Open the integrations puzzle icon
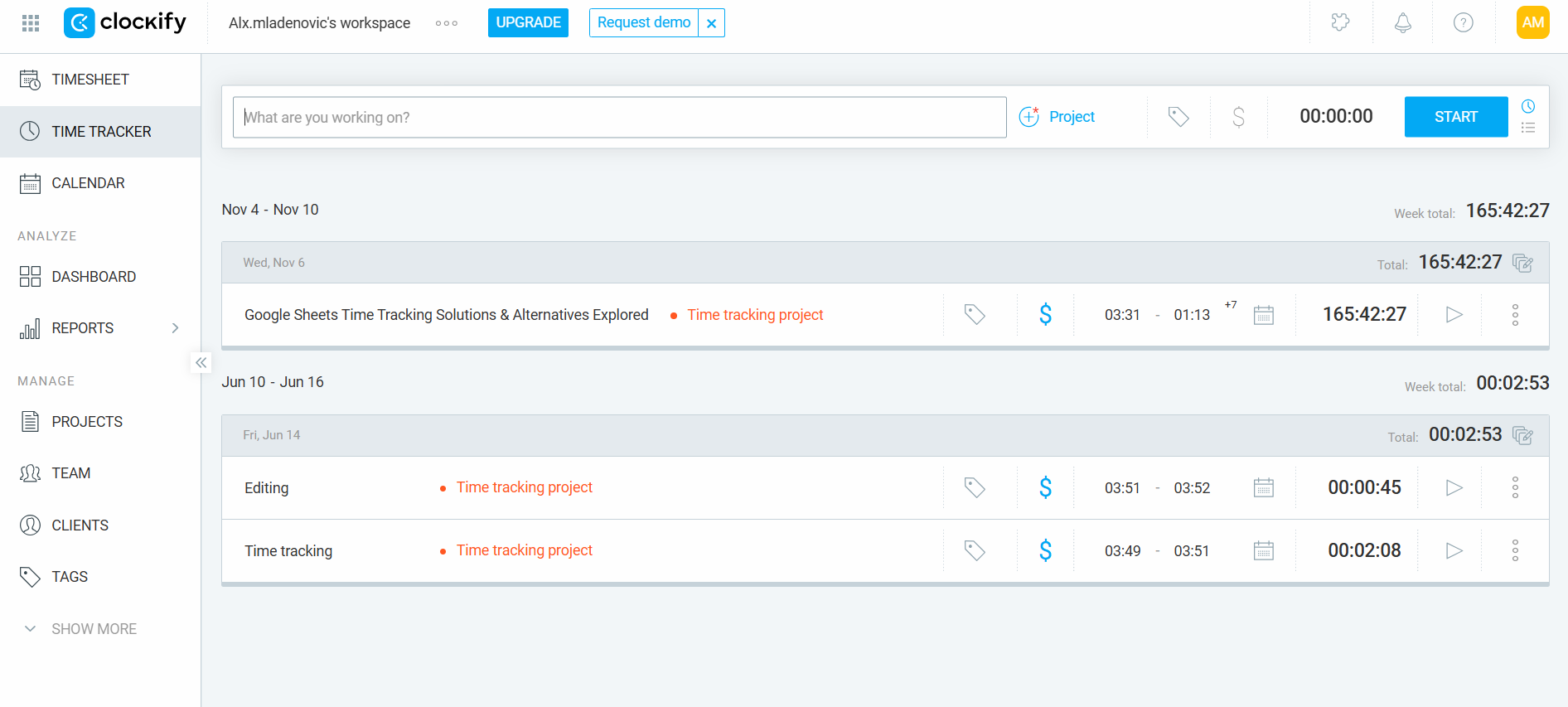This screenshot has height=707, width=1568. [1340, 22]
